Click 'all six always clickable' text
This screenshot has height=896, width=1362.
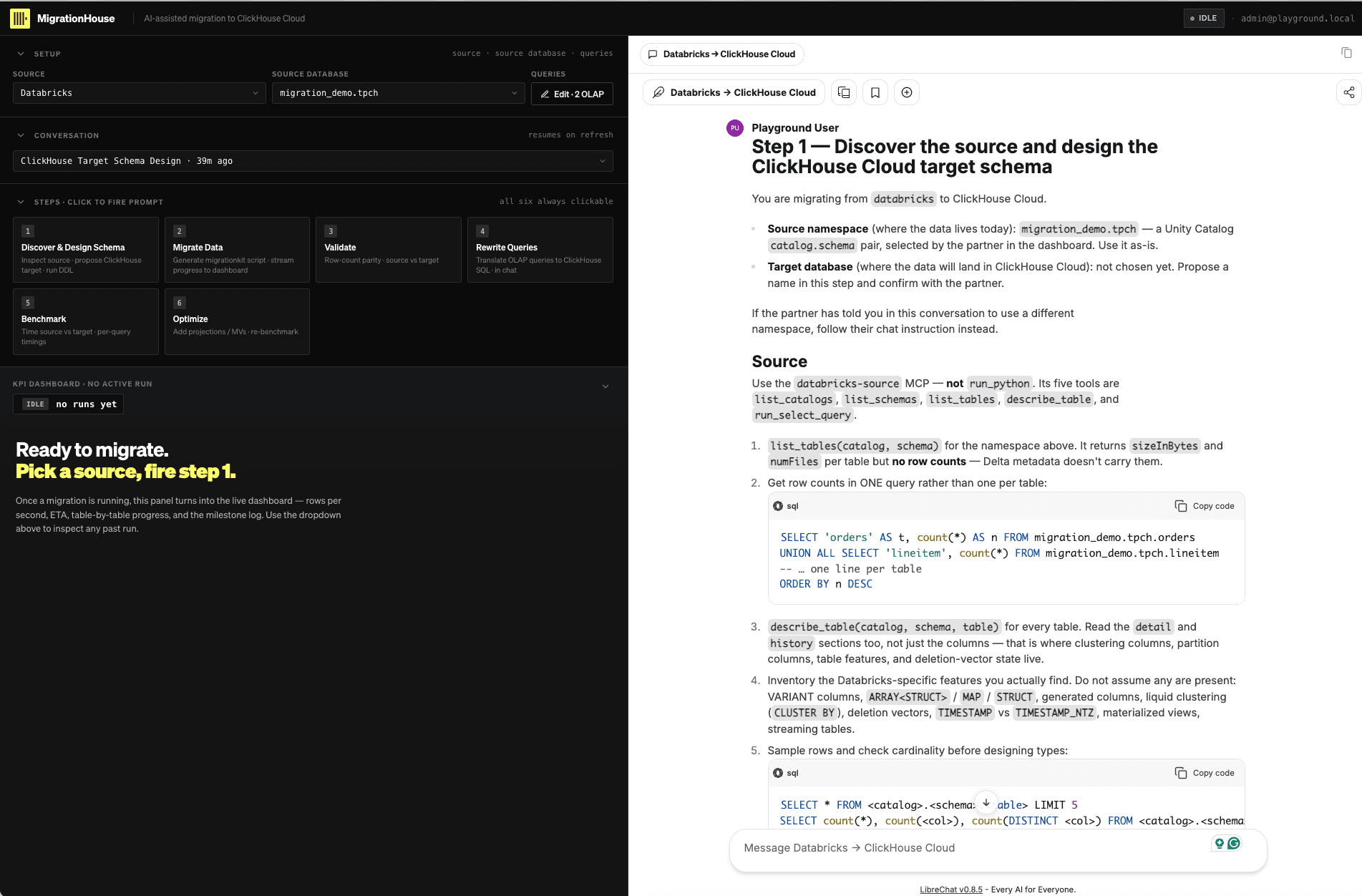point(556,201)
